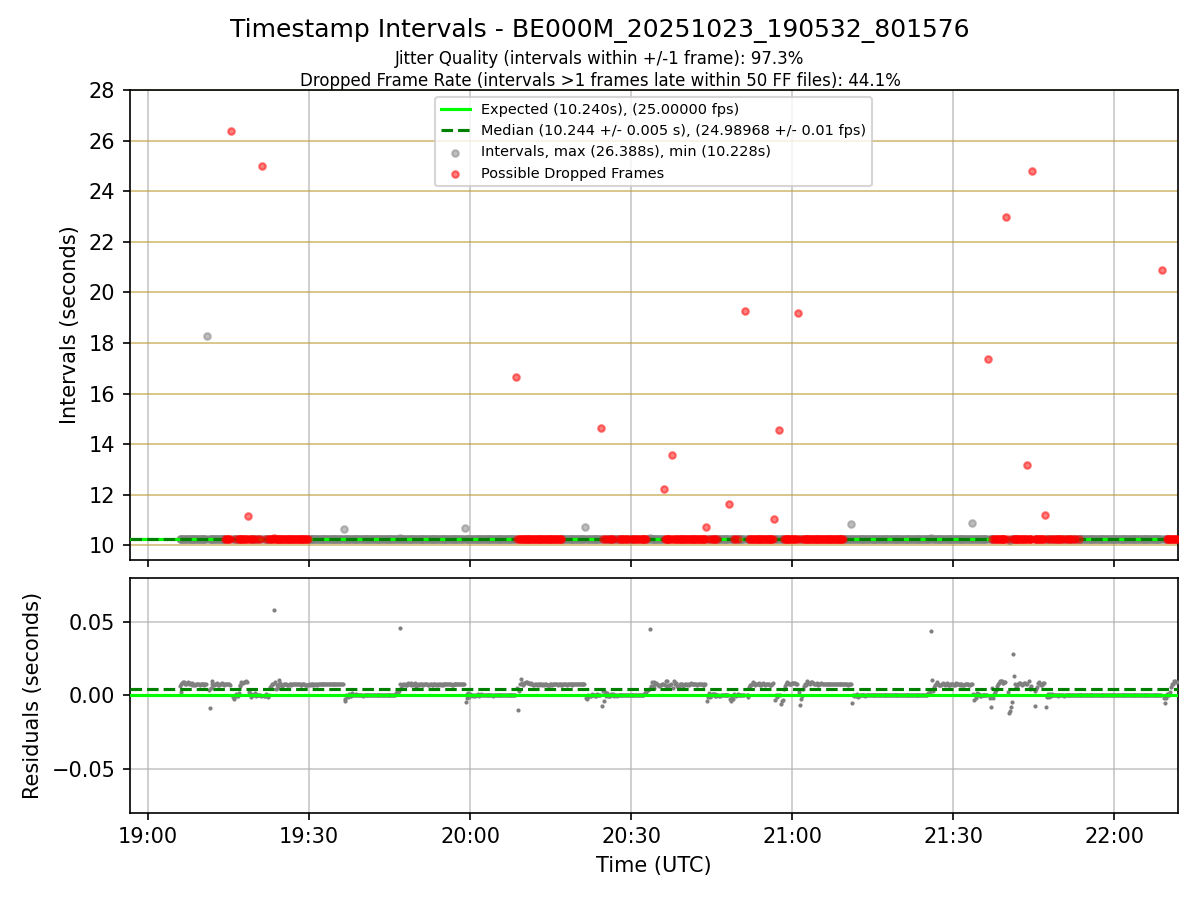Click the 'Intervals (seconds)' y-axis label
The width and height of the screenshot is (1200, 900).
coord(68,325)
